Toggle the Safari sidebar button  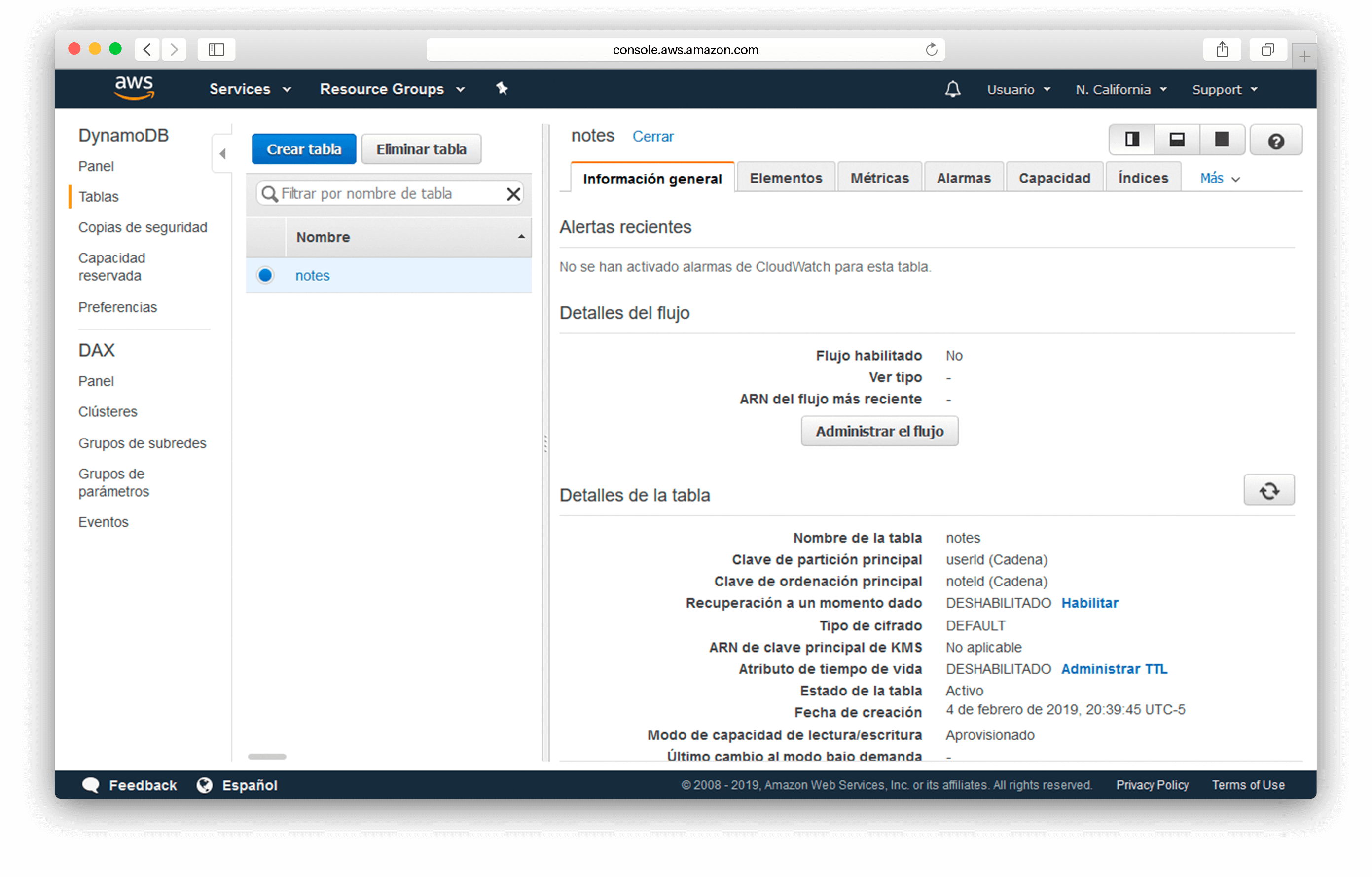(x=217, y=50)
